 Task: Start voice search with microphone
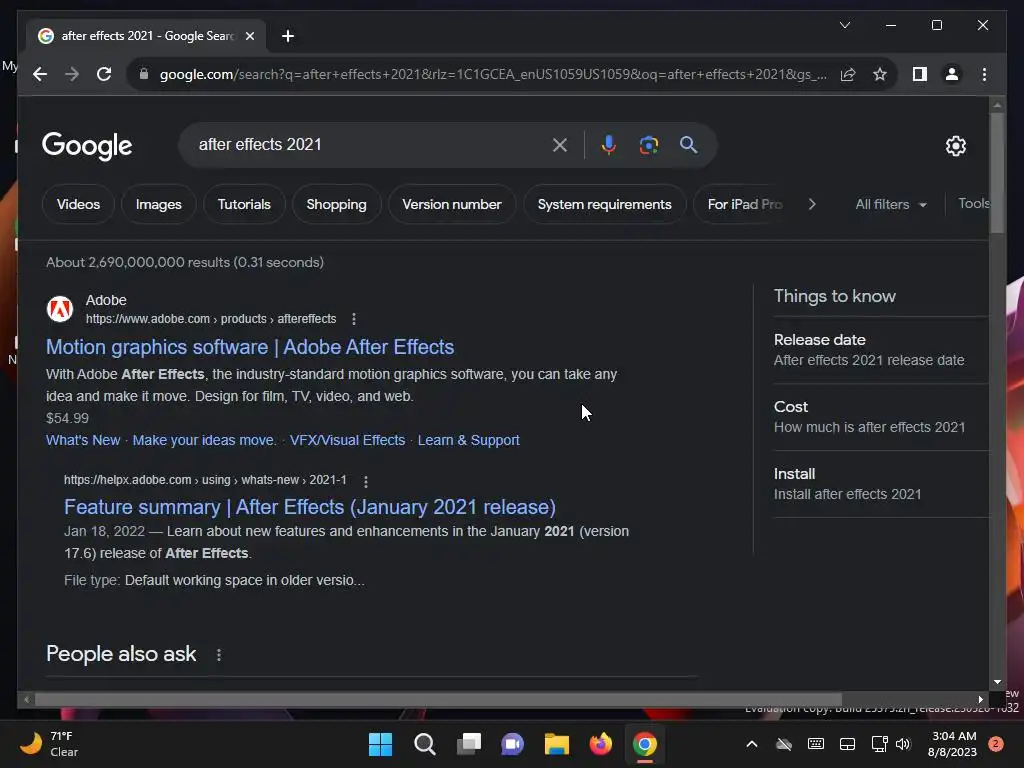(609, 145)
